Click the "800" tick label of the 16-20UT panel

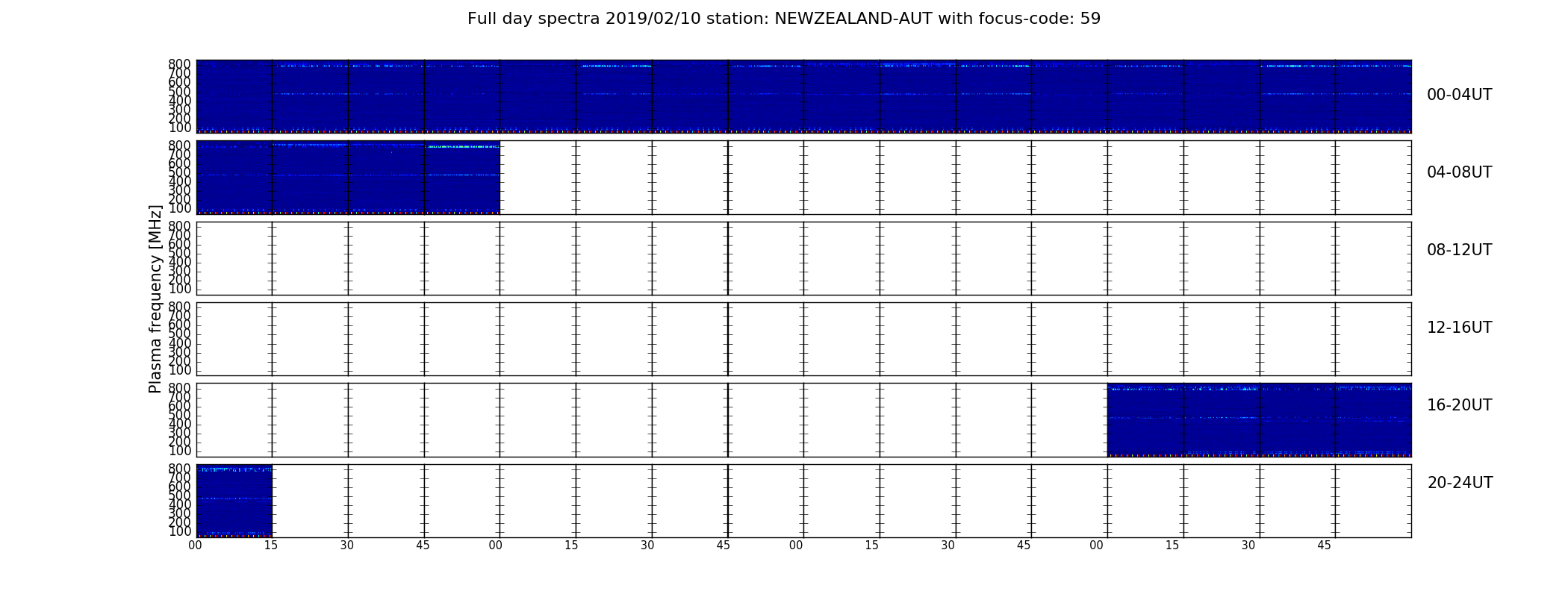179,388
